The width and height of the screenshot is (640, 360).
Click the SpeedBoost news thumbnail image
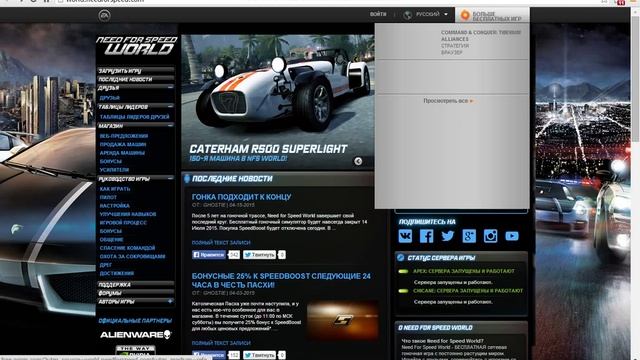click(342, 320)
